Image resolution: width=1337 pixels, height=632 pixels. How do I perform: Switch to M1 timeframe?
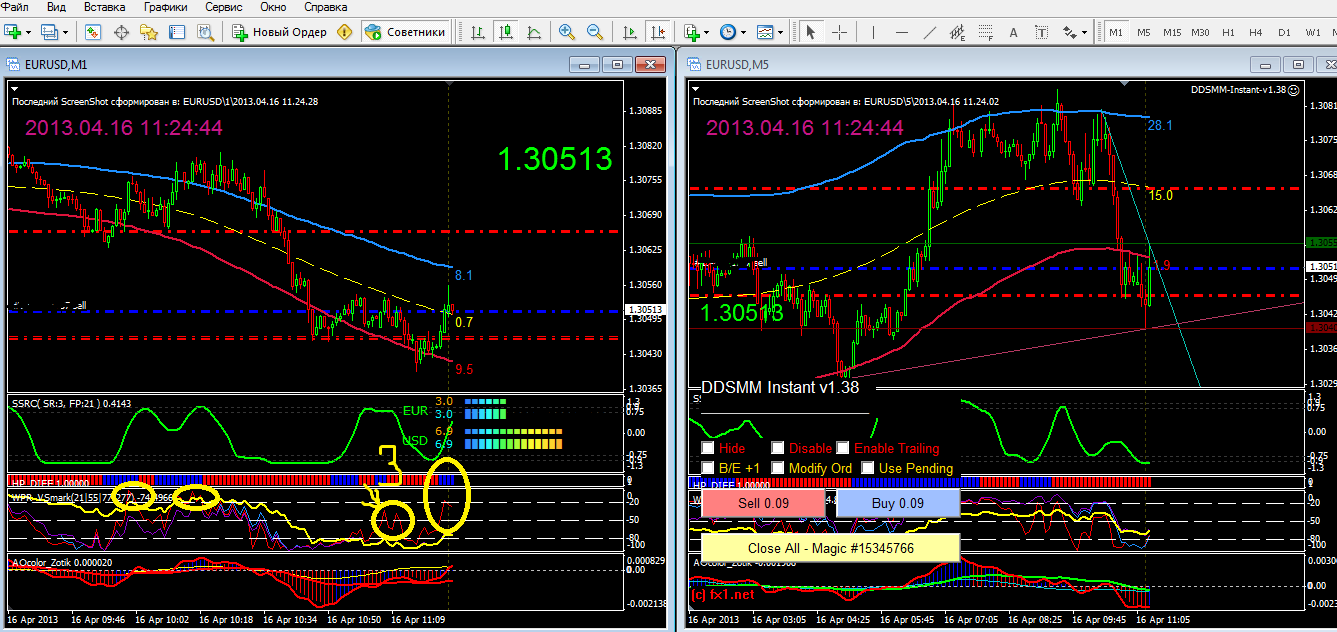point(1116,32)
